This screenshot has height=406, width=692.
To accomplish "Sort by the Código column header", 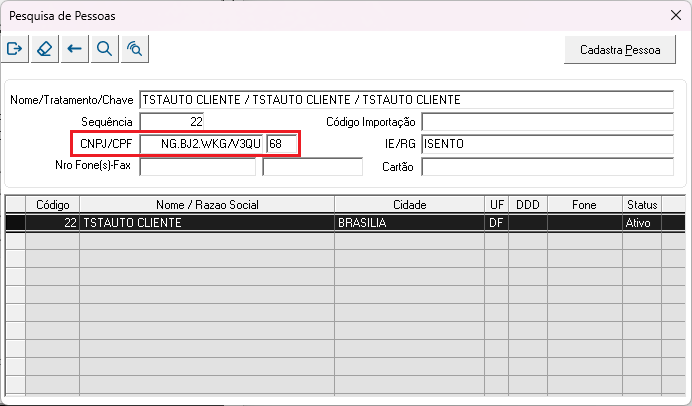I will (53, 205).
